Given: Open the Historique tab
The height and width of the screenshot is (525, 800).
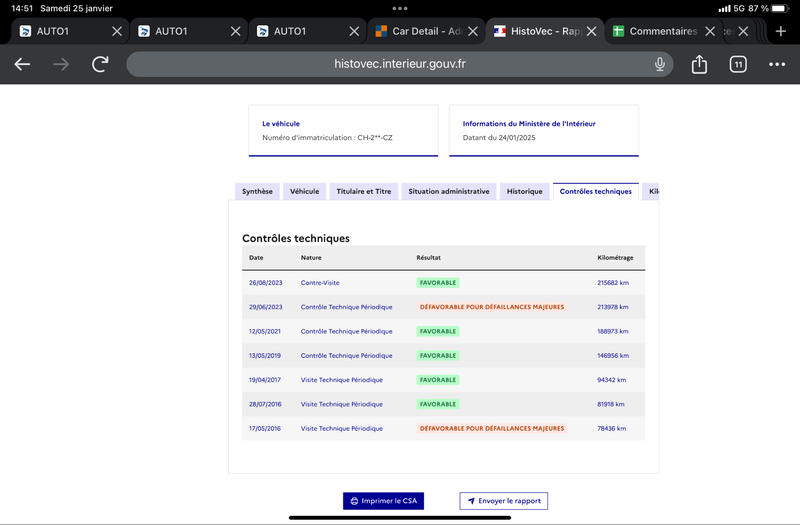Looking at the screenshot, I should [x=524, y=191].
